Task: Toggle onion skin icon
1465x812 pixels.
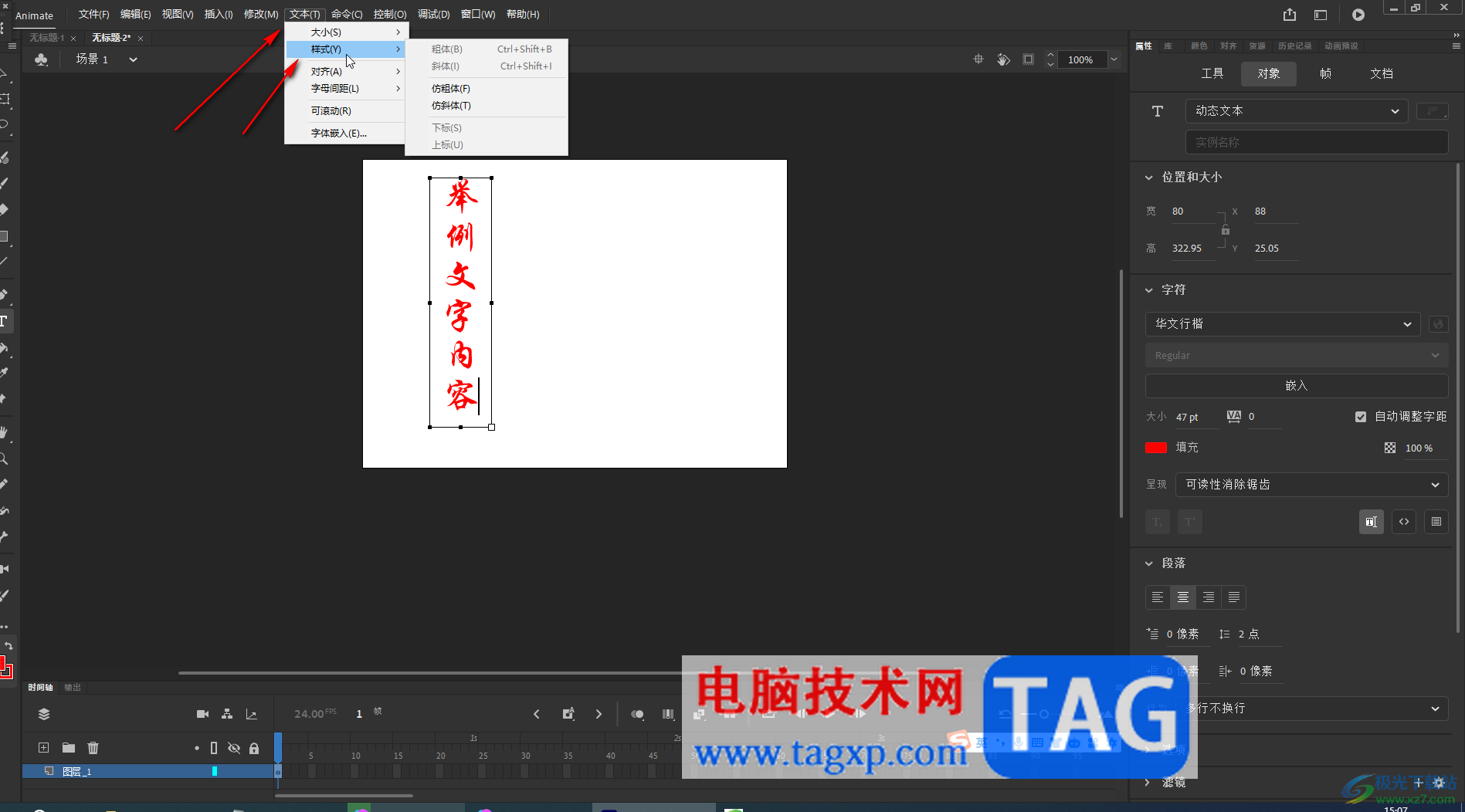Action: (637, 714)
